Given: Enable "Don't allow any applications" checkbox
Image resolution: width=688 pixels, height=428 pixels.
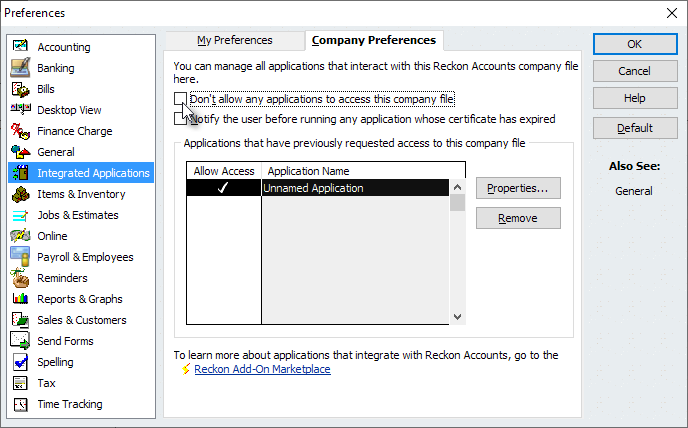Looking at the screenshot, I should pos(180,99).
